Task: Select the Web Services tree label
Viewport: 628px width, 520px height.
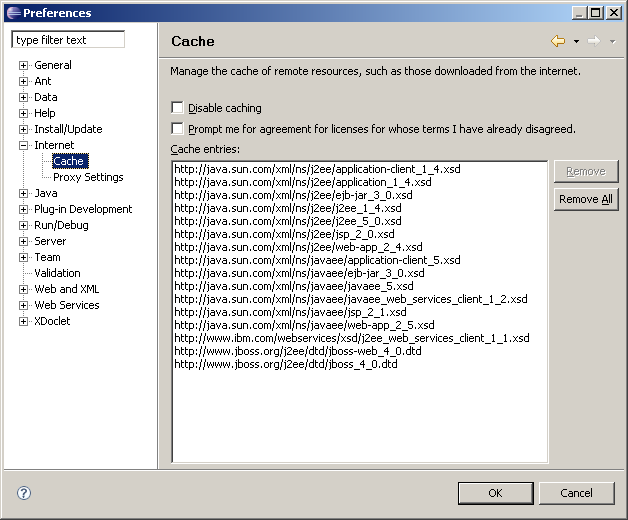Action: 67,305
